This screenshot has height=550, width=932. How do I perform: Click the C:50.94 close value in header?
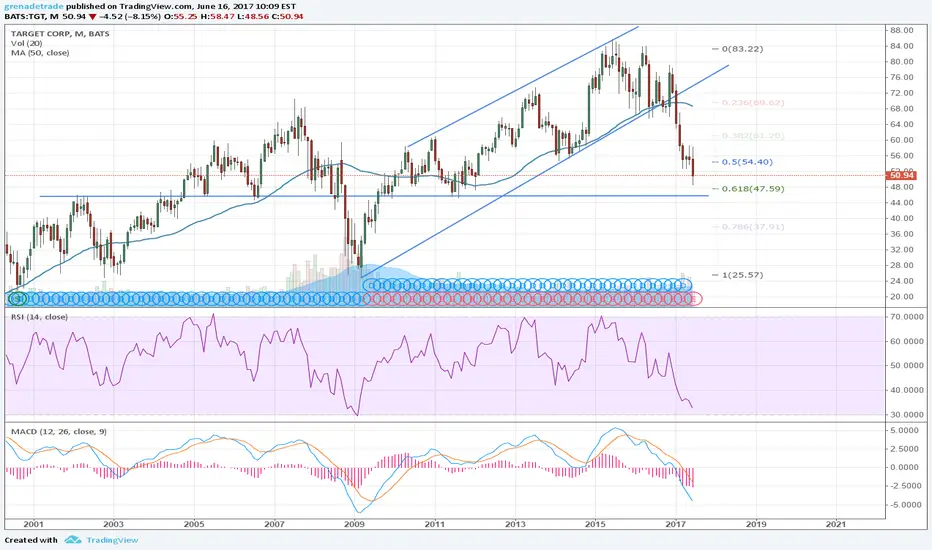pos(287,16)
